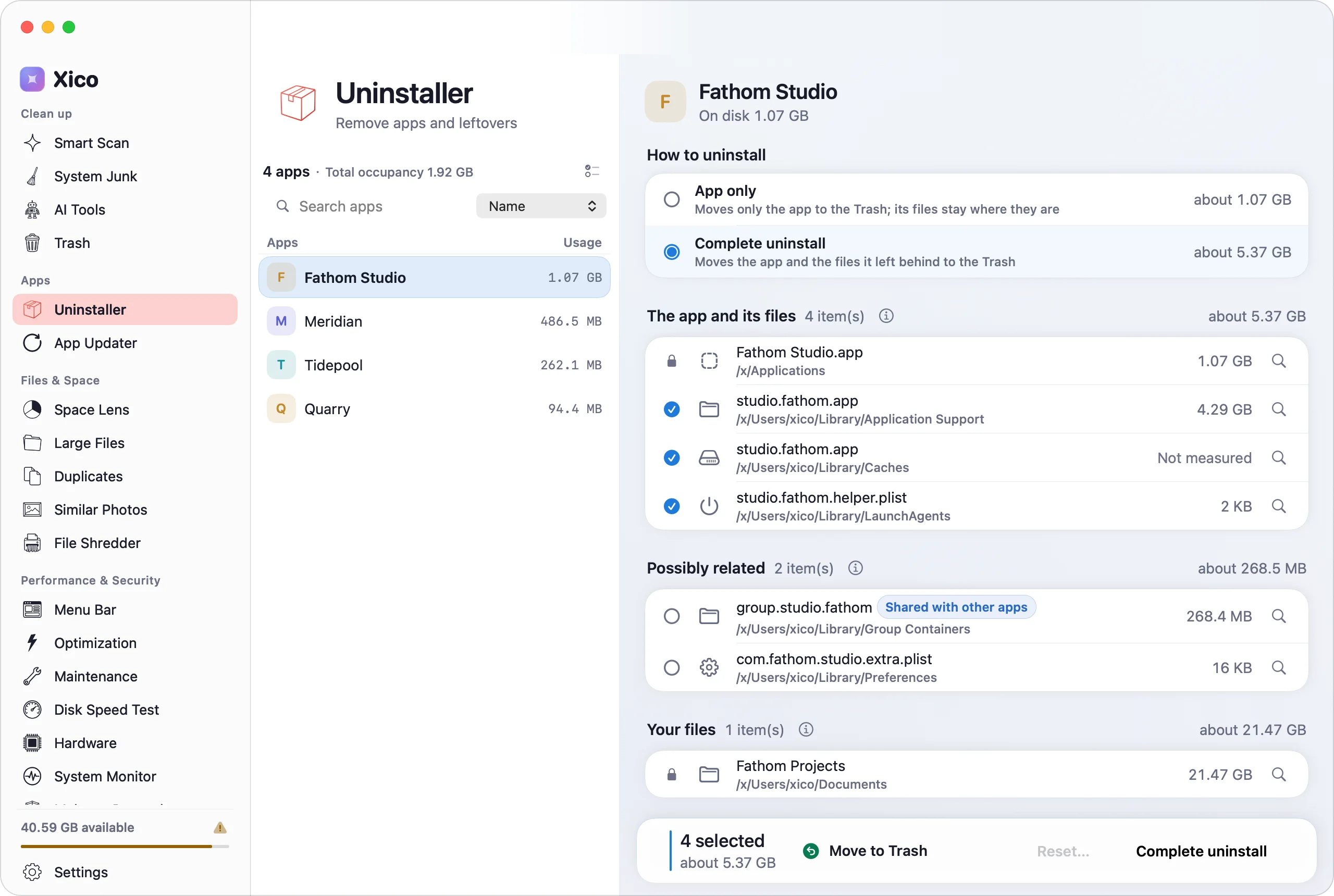1334x896 pixels.
Task: Select Quarry in the apps list
Action: coord(434,408)
